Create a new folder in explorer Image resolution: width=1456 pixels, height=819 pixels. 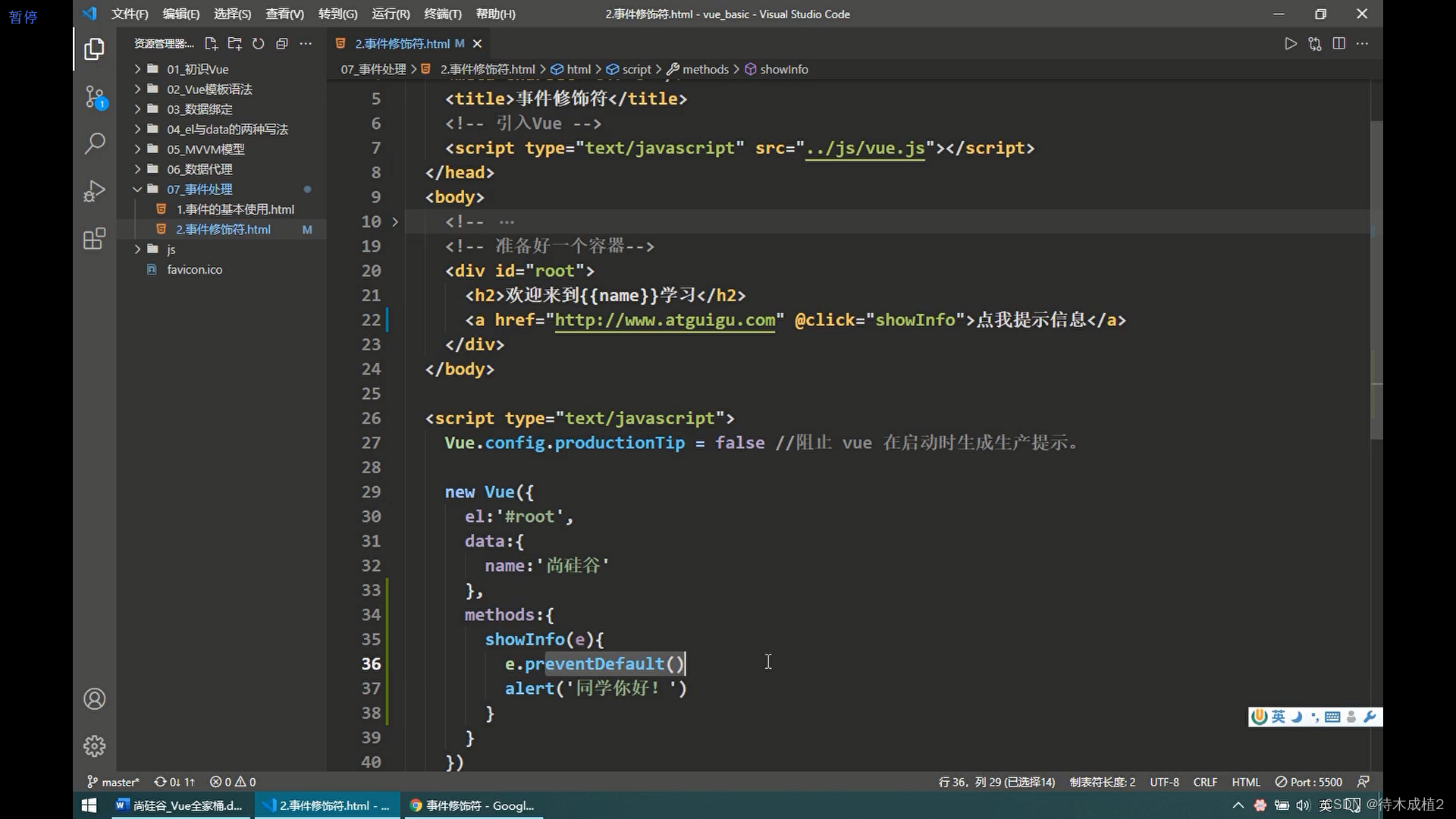(234, 44)
